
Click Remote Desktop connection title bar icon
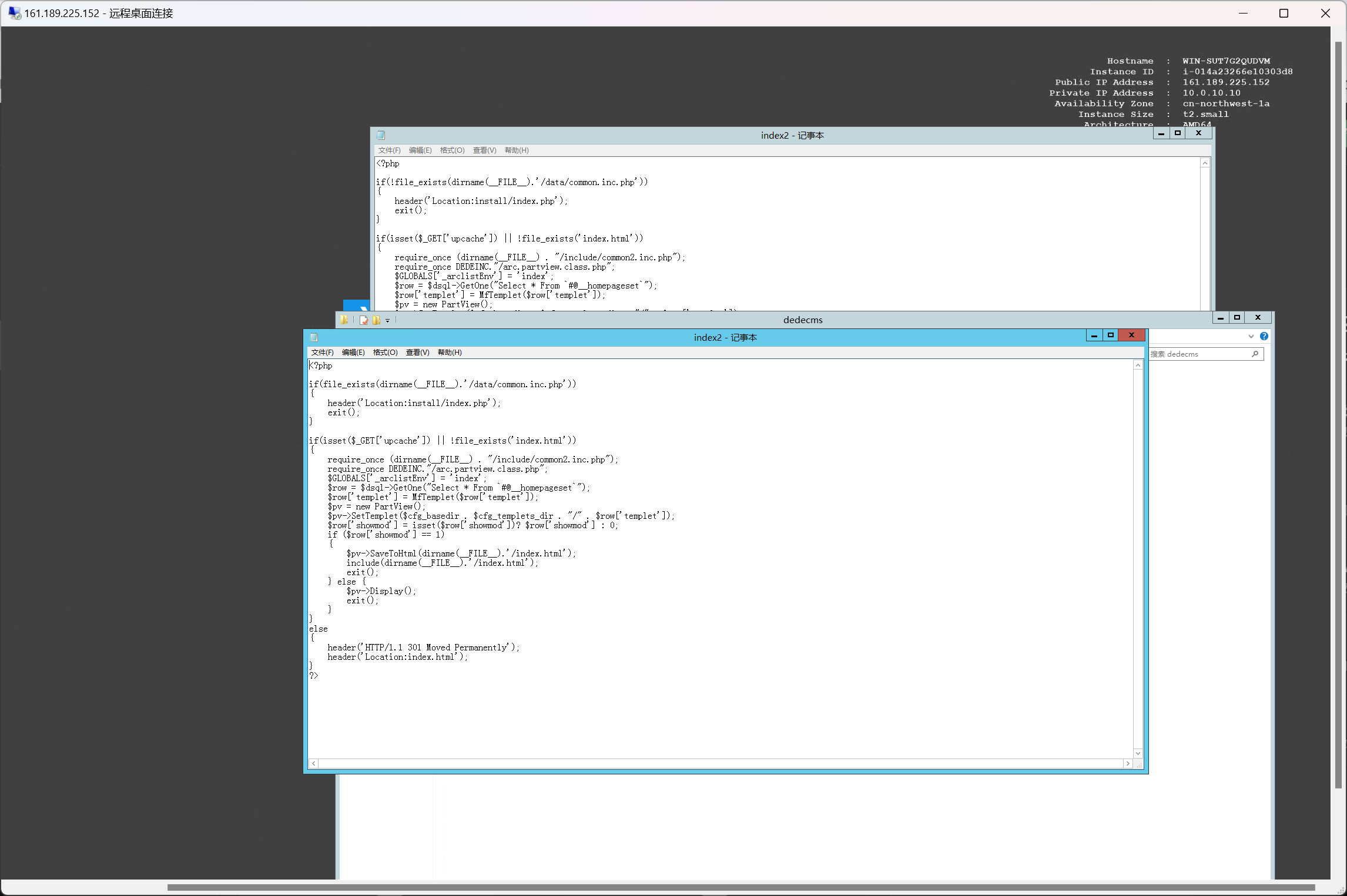coord(14,13)
